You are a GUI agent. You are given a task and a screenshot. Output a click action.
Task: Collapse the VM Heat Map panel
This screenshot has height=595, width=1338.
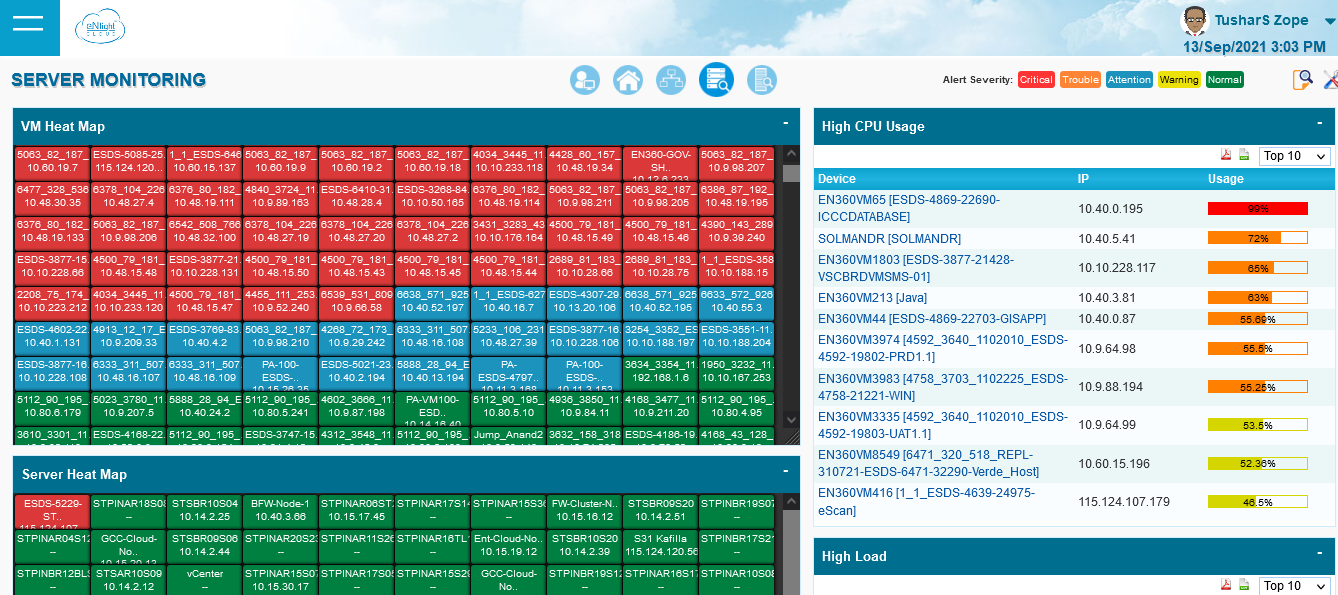coord(786,124)
